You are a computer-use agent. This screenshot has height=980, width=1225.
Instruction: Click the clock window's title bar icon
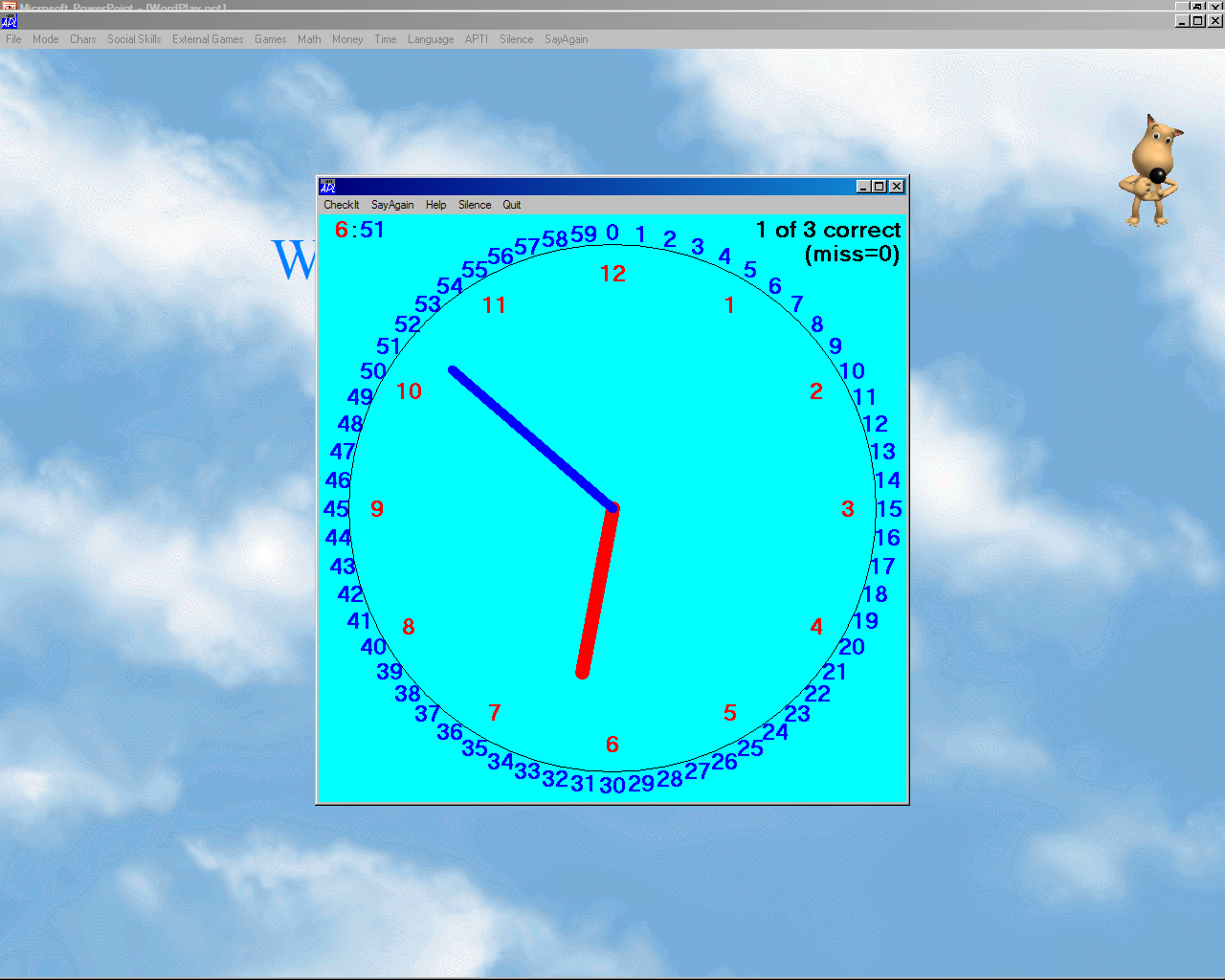327,187
